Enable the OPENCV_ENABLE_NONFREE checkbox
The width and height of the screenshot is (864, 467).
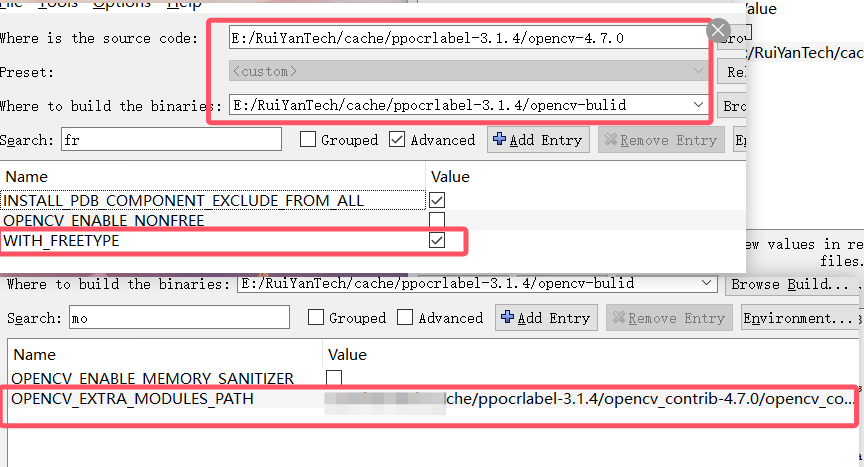click(x=437, y=220)
